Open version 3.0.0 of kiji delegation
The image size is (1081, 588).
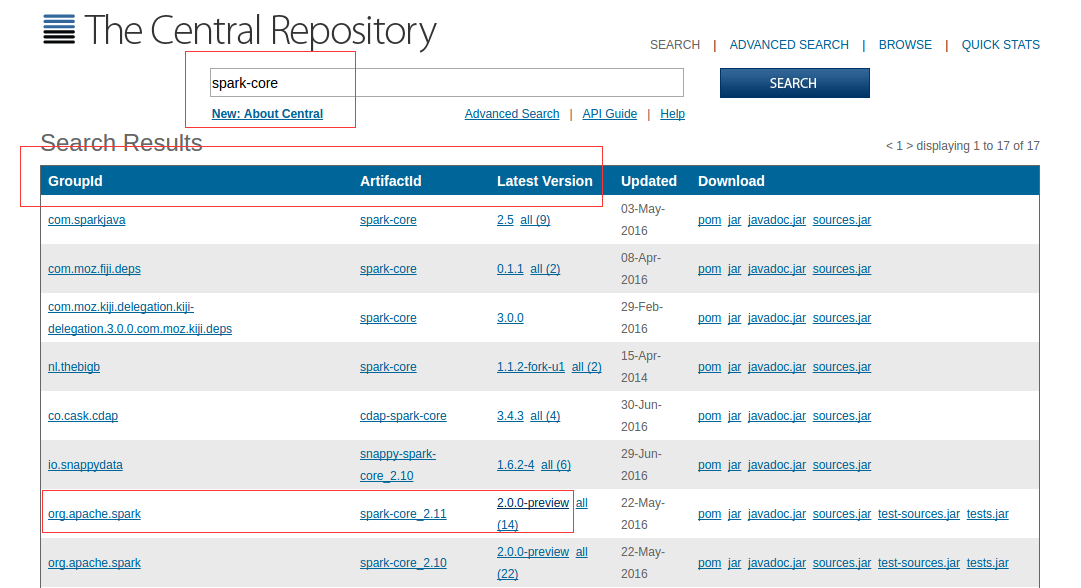click(x=510, y=318)
